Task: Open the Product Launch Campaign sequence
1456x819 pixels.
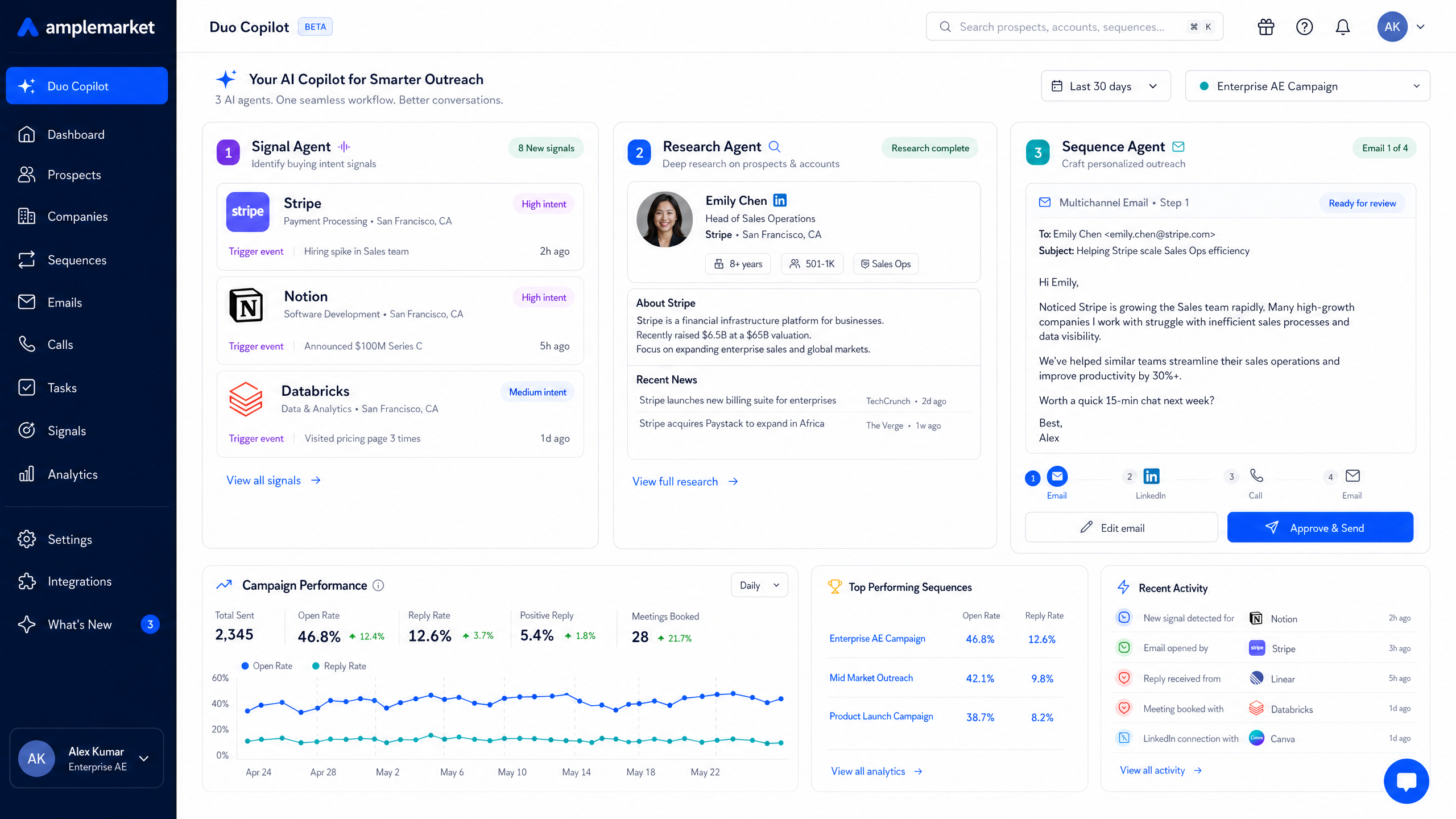Action: (x=881, y=716)
